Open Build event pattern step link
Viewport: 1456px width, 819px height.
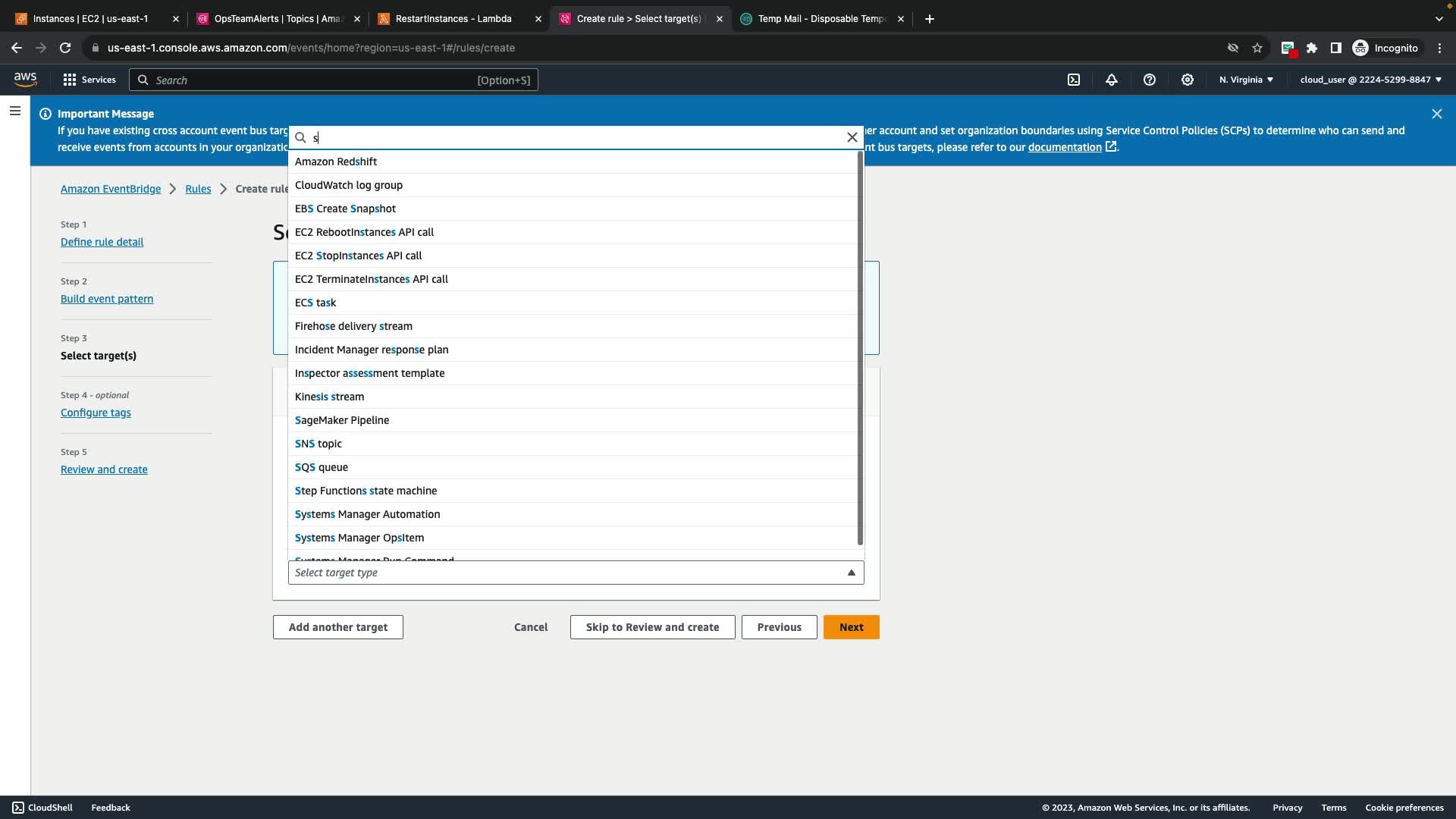point(107,299)
